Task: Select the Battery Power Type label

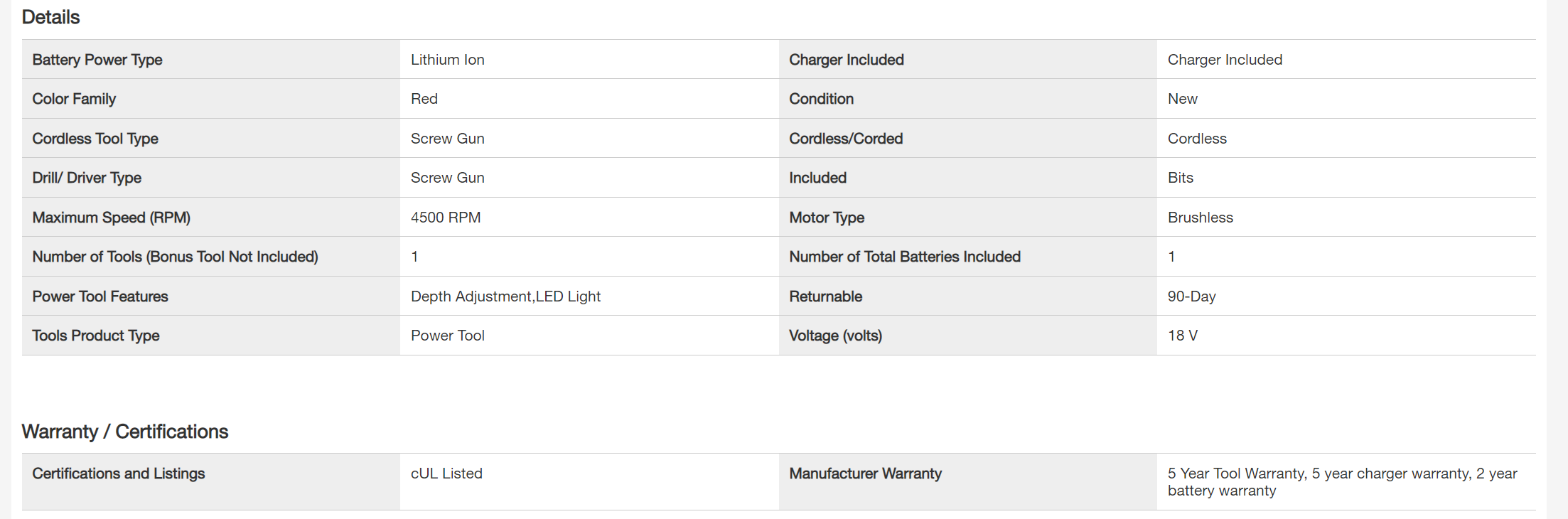Action: [x=97, y=60]
